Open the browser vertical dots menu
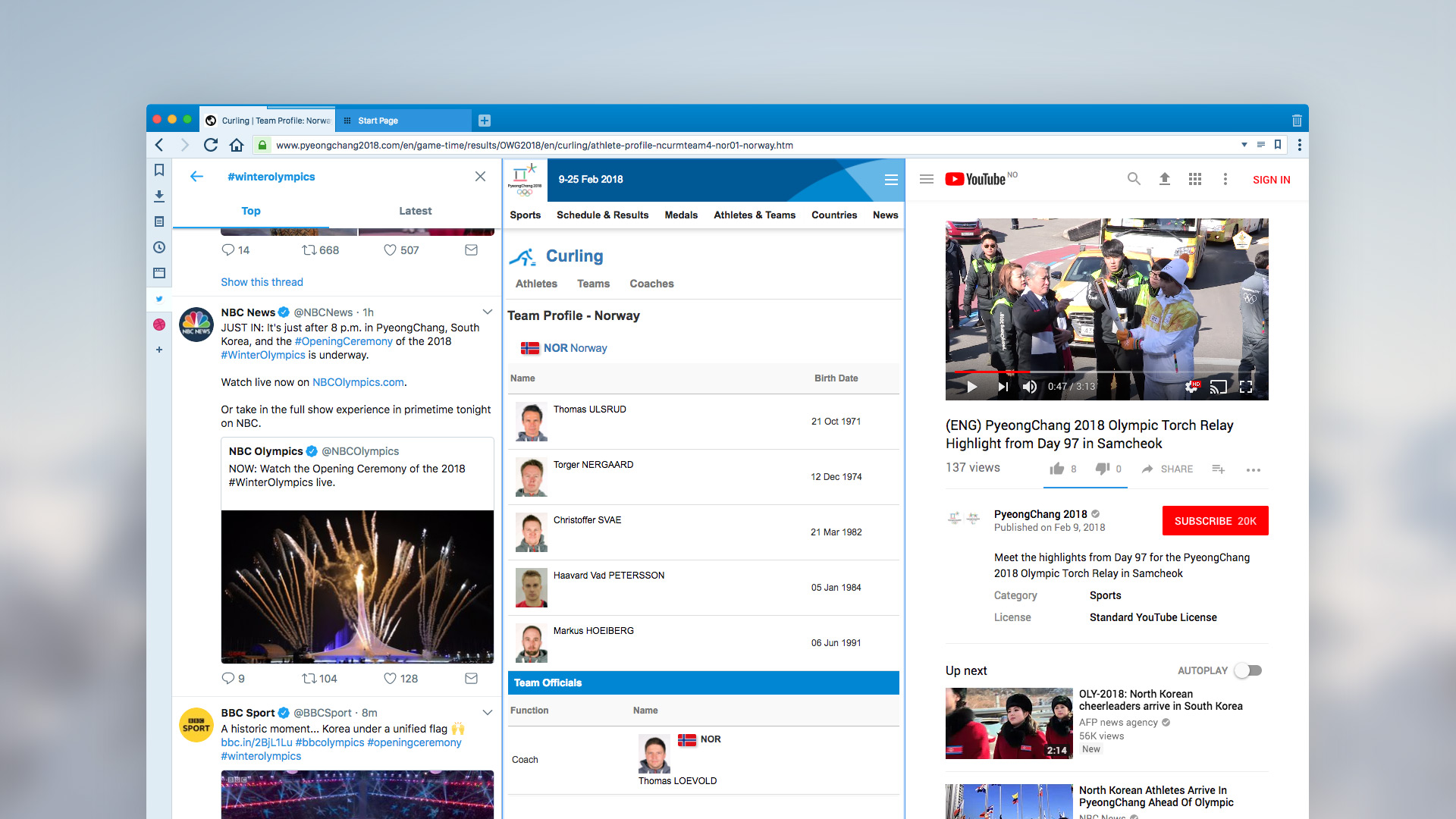This screenshot has width=1456, height=819. tap(1300, 145)
